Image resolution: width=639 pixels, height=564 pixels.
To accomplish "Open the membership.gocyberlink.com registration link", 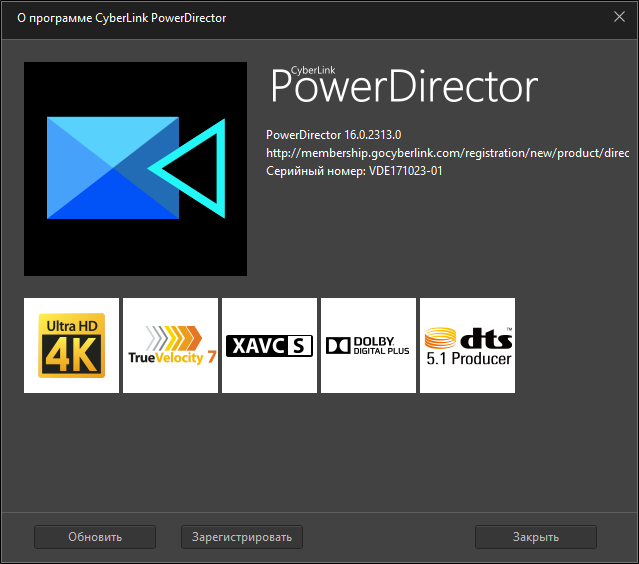I will [447, 153].
